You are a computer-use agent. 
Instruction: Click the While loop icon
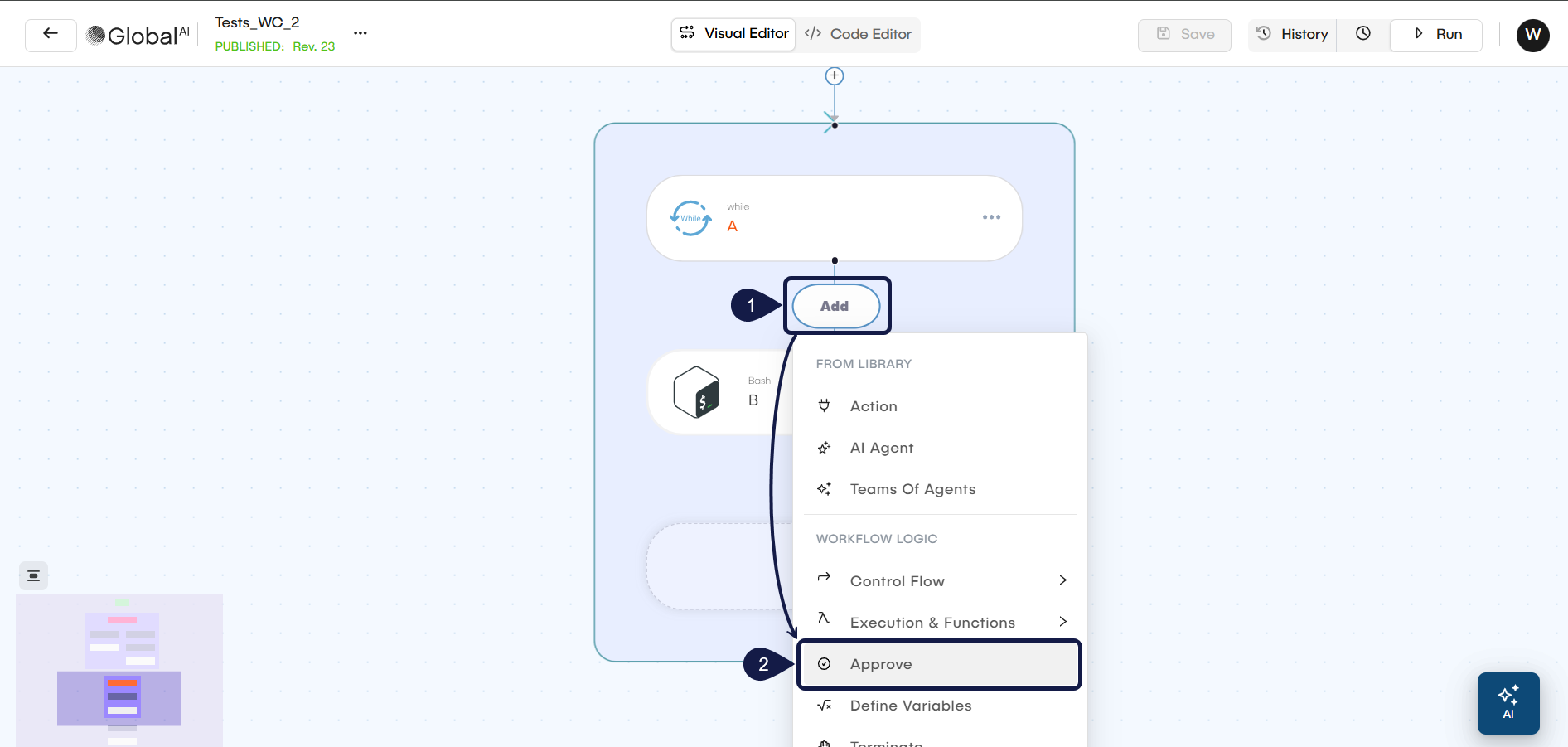pos(690,218)
